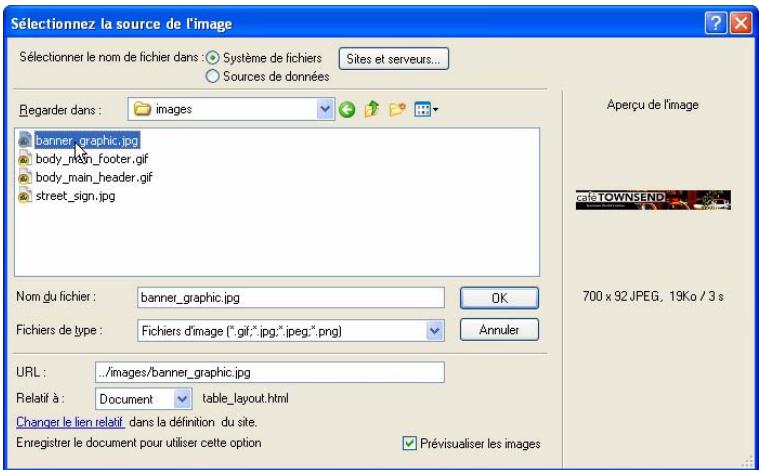Click the body_main_footer.gif file icon
Viewport: 759px width, 470px height.
point(25,159)
